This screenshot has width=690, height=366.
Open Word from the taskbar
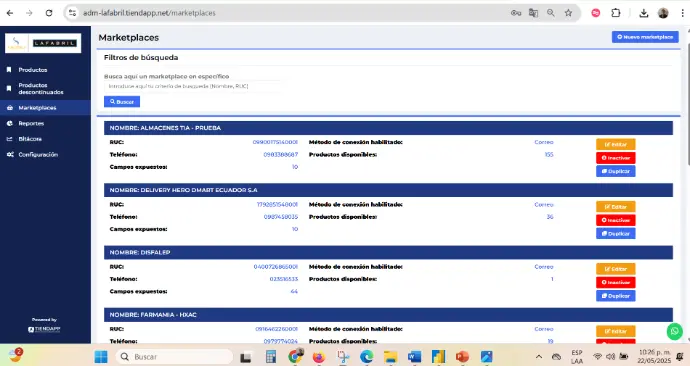tap(414, 357)
